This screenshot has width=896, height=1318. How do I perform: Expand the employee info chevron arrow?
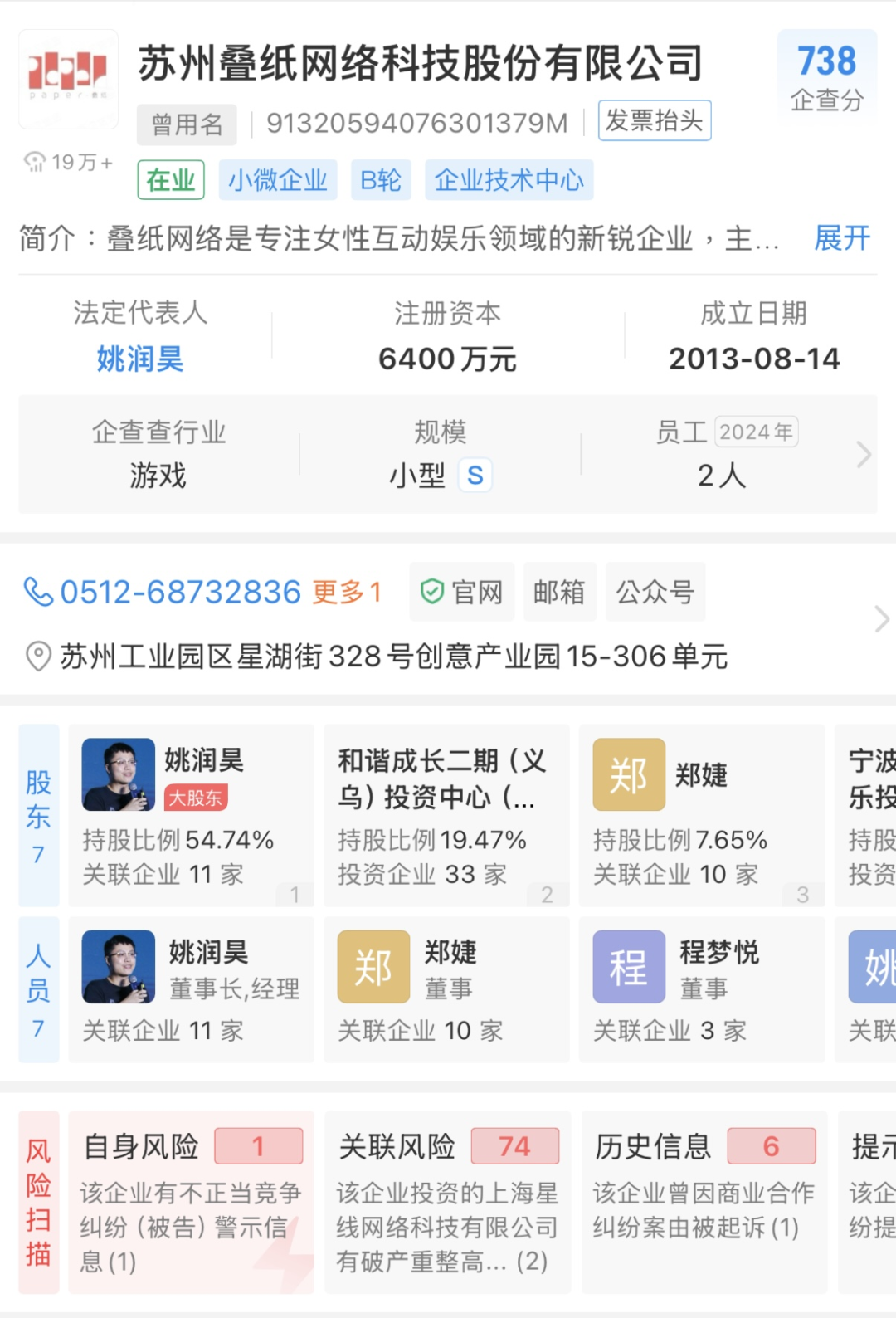[864, 454]
